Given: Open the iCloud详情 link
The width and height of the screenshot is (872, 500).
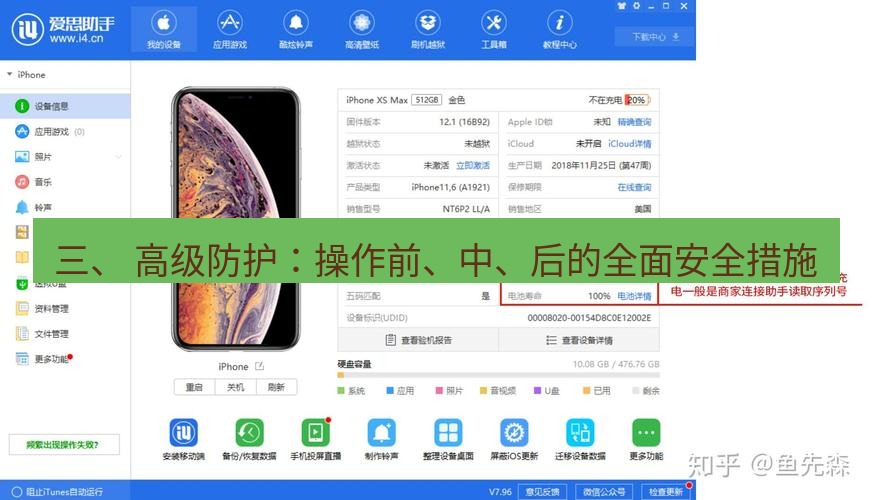Looking at the screenshot, I should 630,143.
